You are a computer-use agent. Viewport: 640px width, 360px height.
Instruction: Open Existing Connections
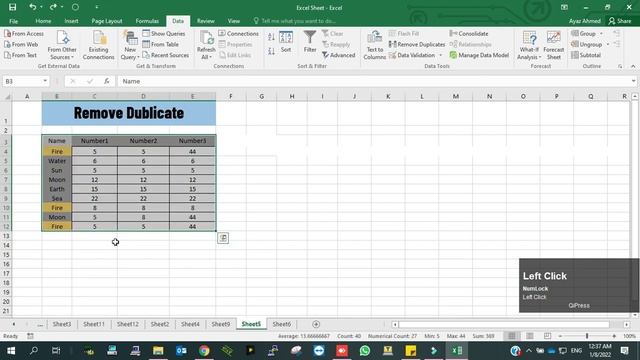(x=98, y=45)
